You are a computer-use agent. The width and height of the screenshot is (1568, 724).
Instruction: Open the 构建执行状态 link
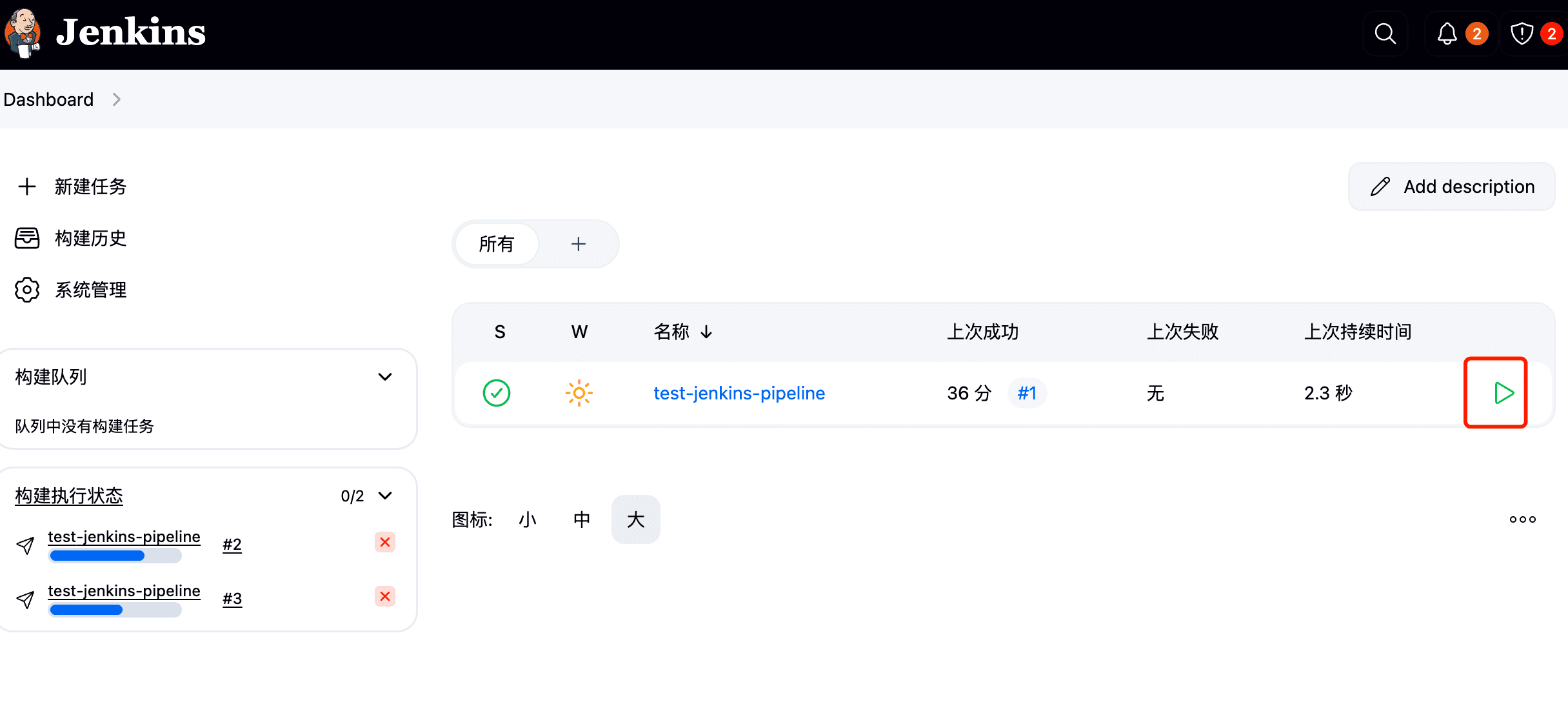pyautogui.click(x=69, y=496)
